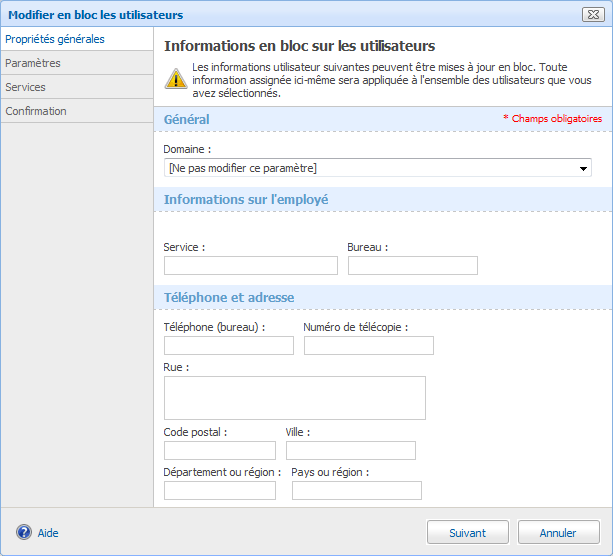Focus the Service text field
The height and width of the screenshot is (556, 613).
click(x=250, y=265)
